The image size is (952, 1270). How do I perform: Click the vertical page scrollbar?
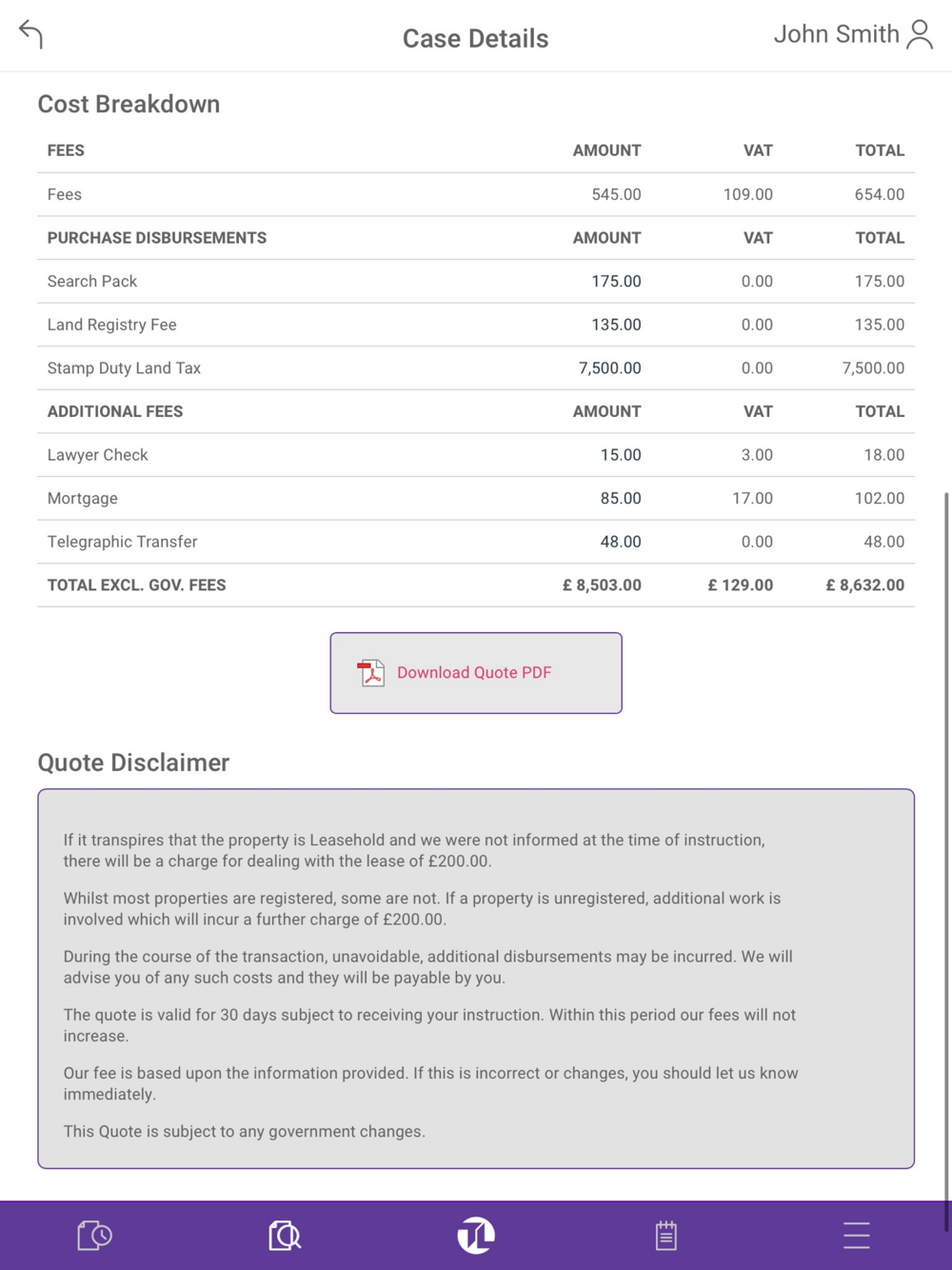(x=946, y=857)
